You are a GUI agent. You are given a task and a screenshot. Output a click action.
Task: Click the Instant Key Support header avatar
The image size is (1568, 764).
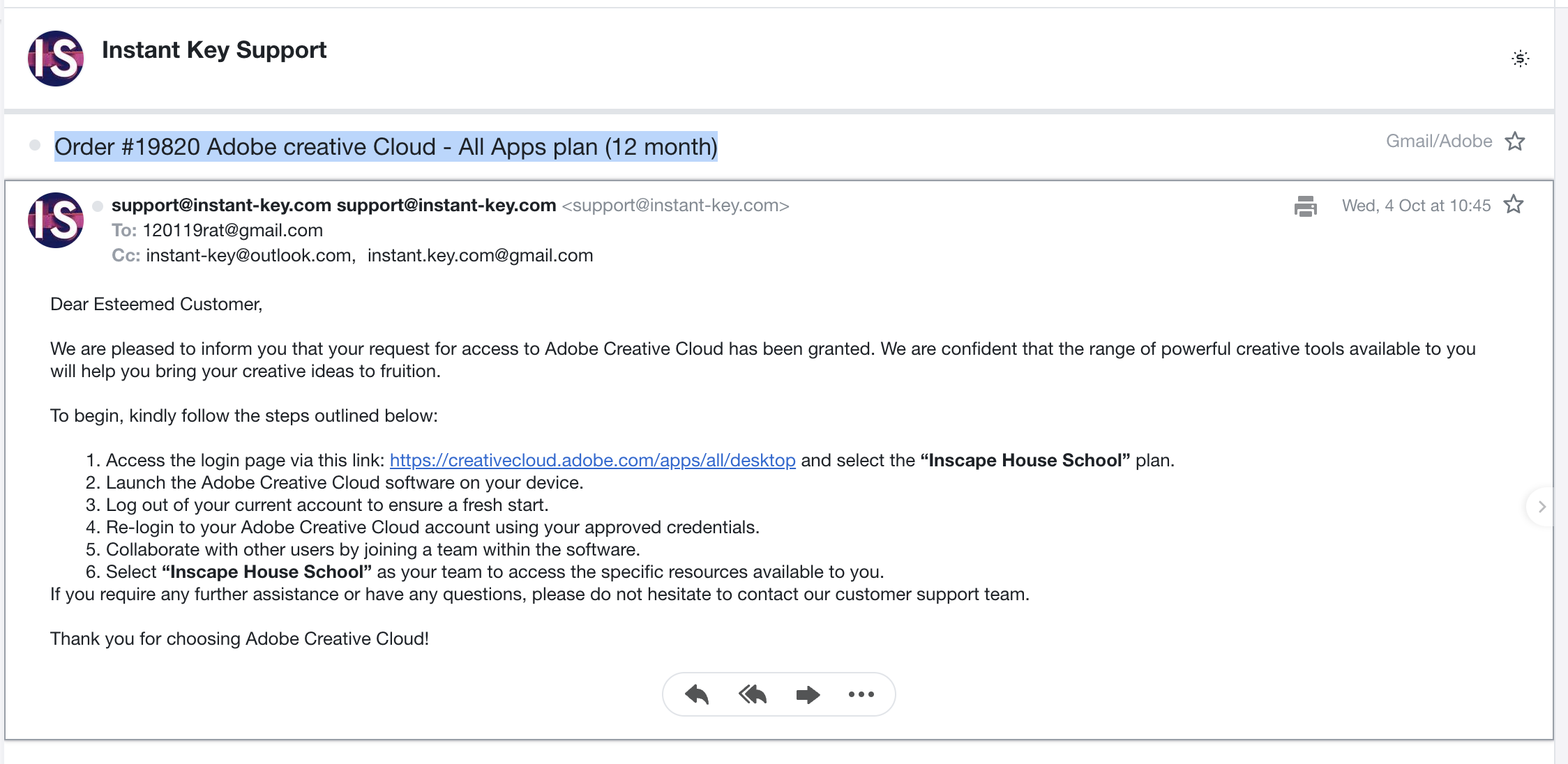[56, 59]
